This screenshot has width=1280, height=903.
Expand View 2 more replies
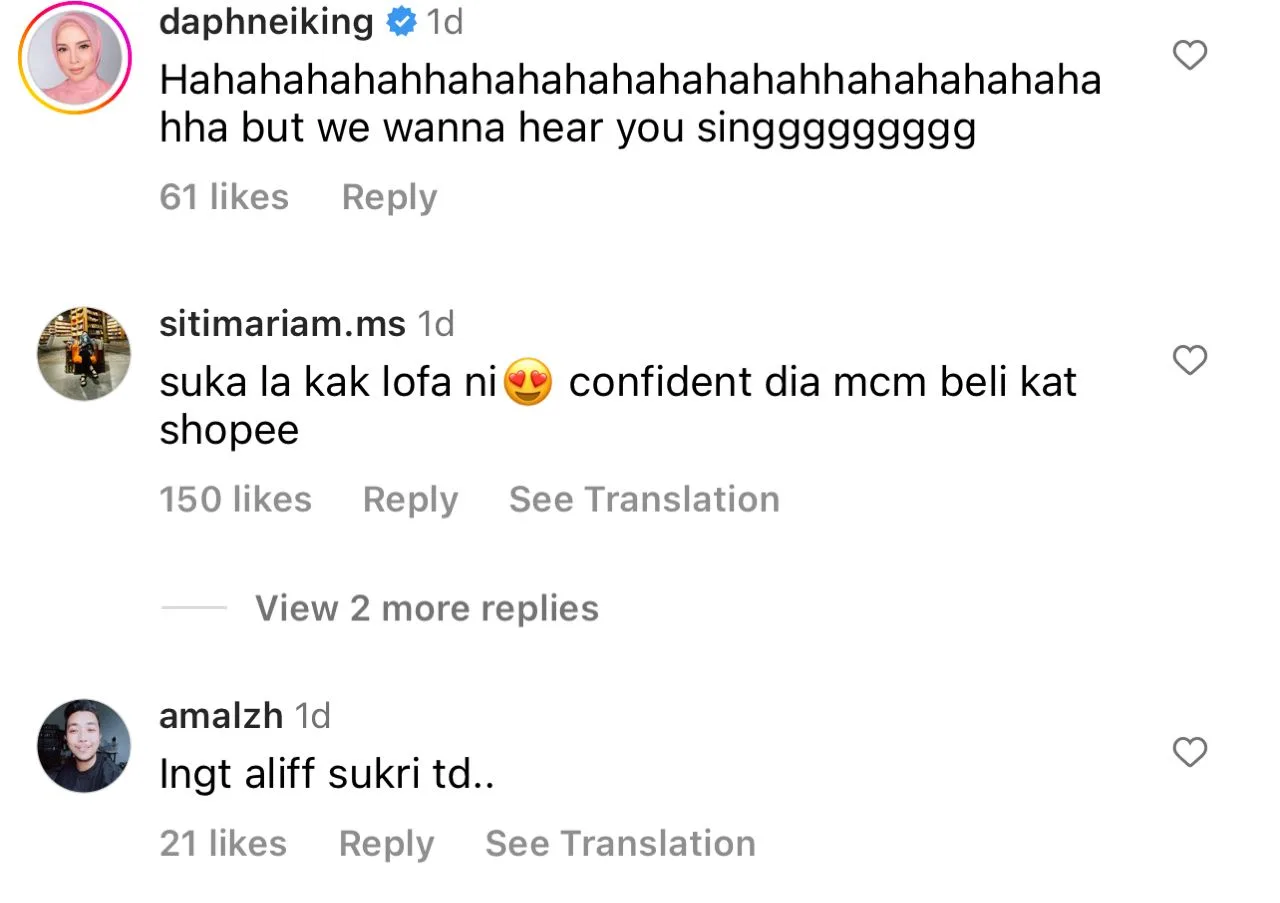pyautogui.click(x=426, y=608)
